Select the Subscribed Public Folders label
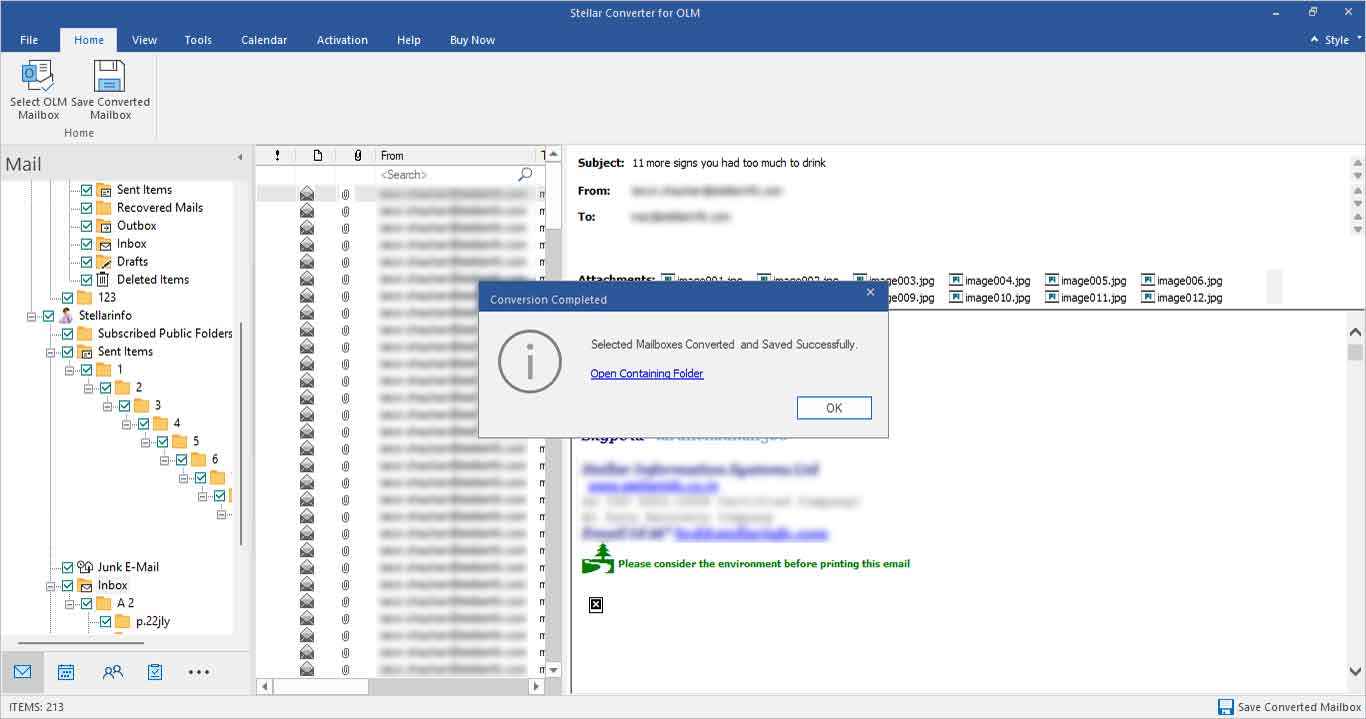 tap(165, 334)
